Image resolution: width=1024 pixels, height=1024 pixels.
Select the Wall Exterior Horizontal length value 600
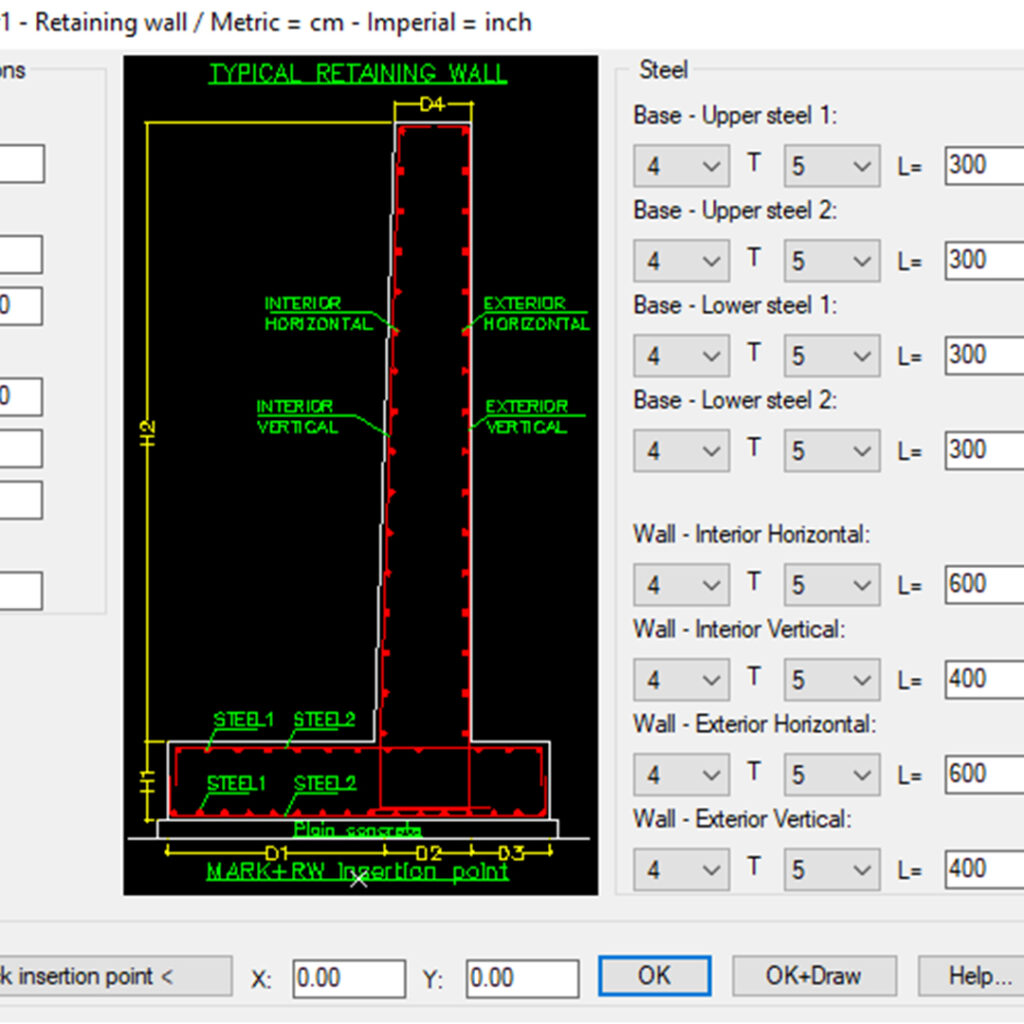pos(985,774)
